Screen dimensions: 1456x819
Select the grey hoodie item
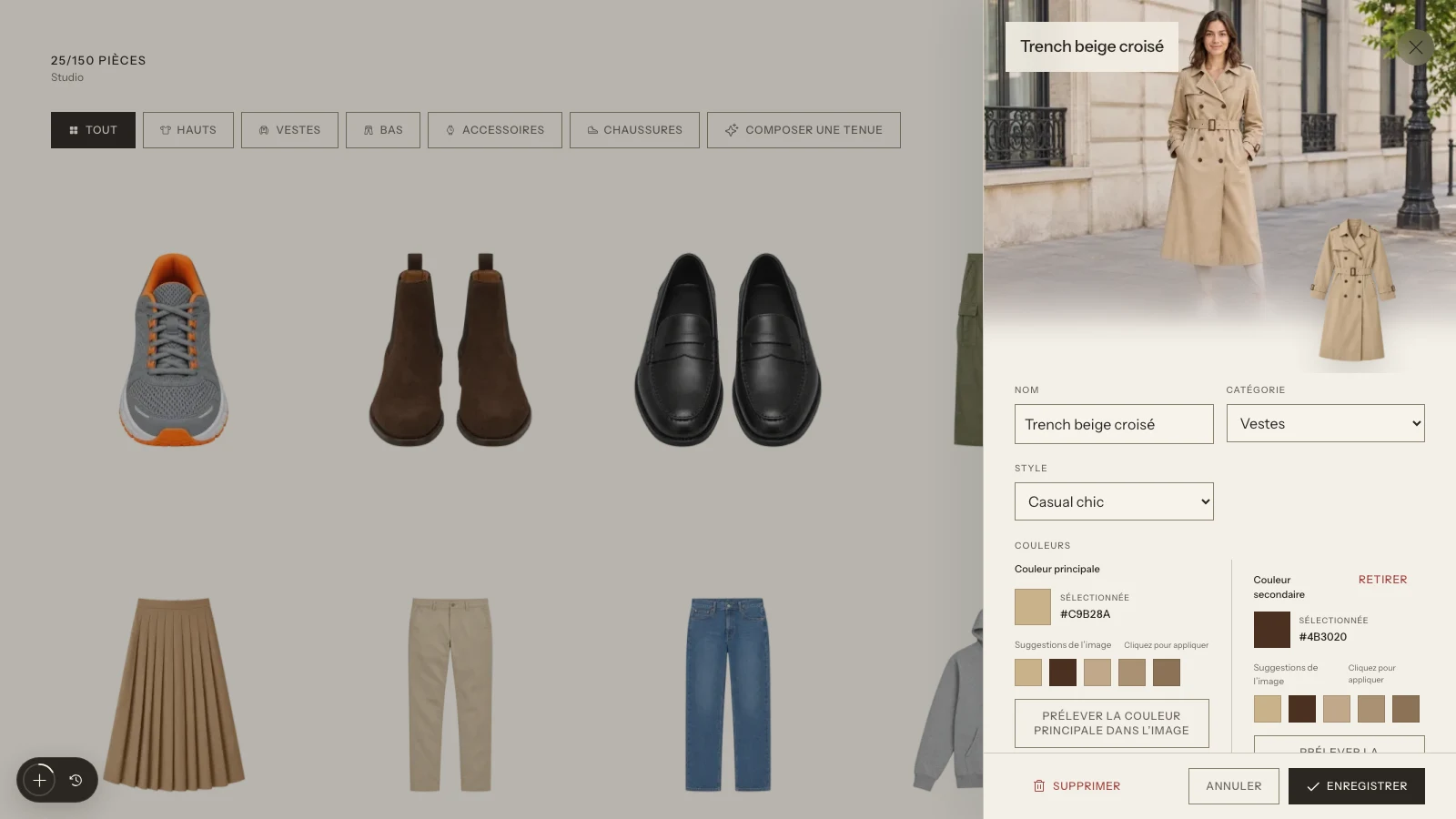pos(948,701)
